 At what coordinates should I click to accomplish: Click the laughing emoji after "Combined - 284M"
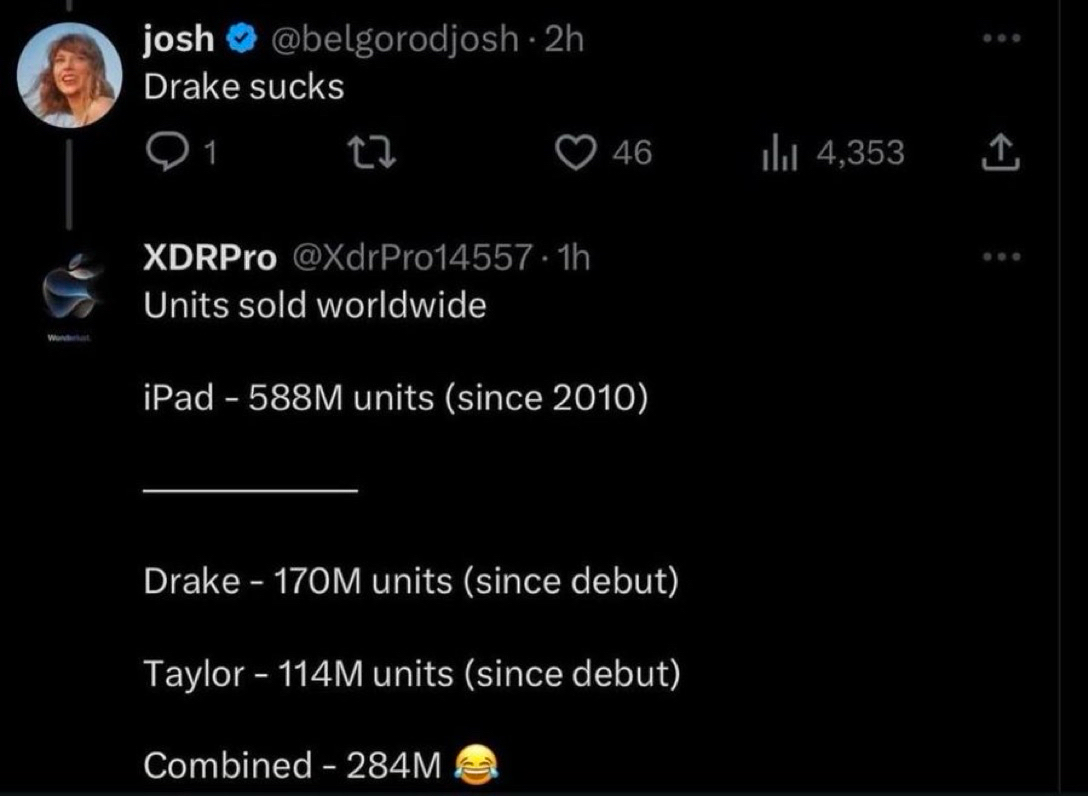[477, 766]
